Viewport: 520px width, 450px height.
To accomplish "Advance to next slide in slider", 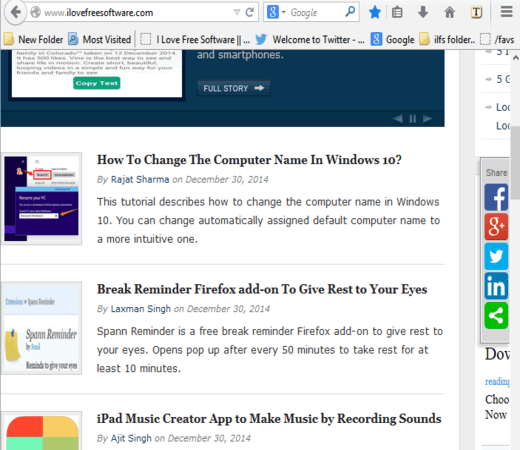I will (x=427, y=119).
